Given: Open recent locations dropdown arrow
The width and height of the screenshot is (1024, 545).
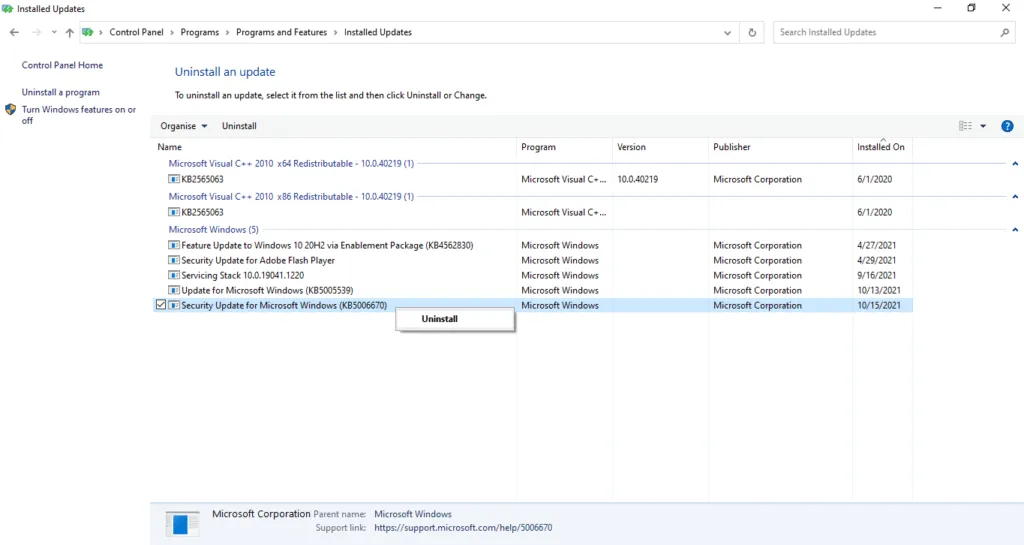Looking at the screenshot, I should click(x=54, y=32).
